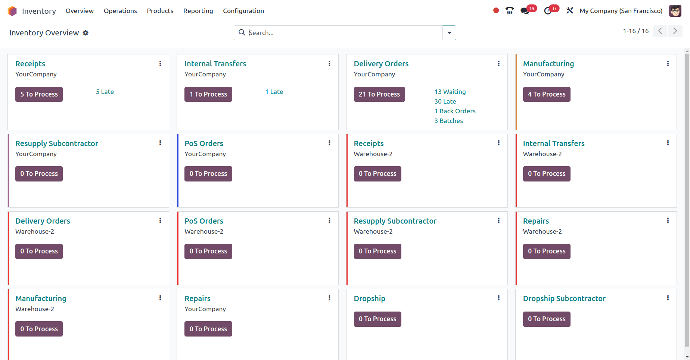Click the 21 To Process delivery button
The image size is (690, 360).
click(x=379, y=94)
